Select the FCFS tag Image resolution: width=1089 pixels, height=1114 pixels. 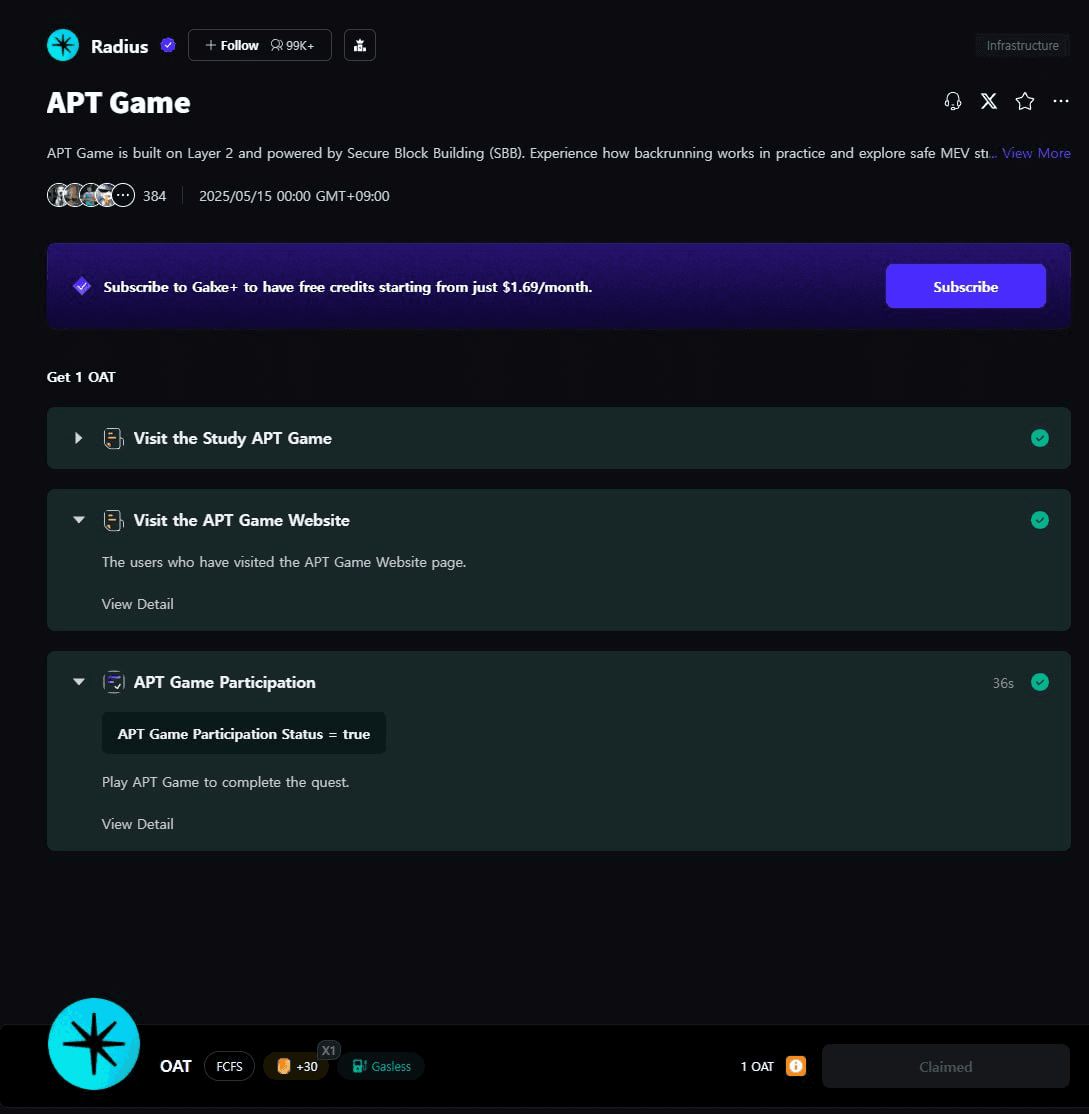coord(229,1066)
